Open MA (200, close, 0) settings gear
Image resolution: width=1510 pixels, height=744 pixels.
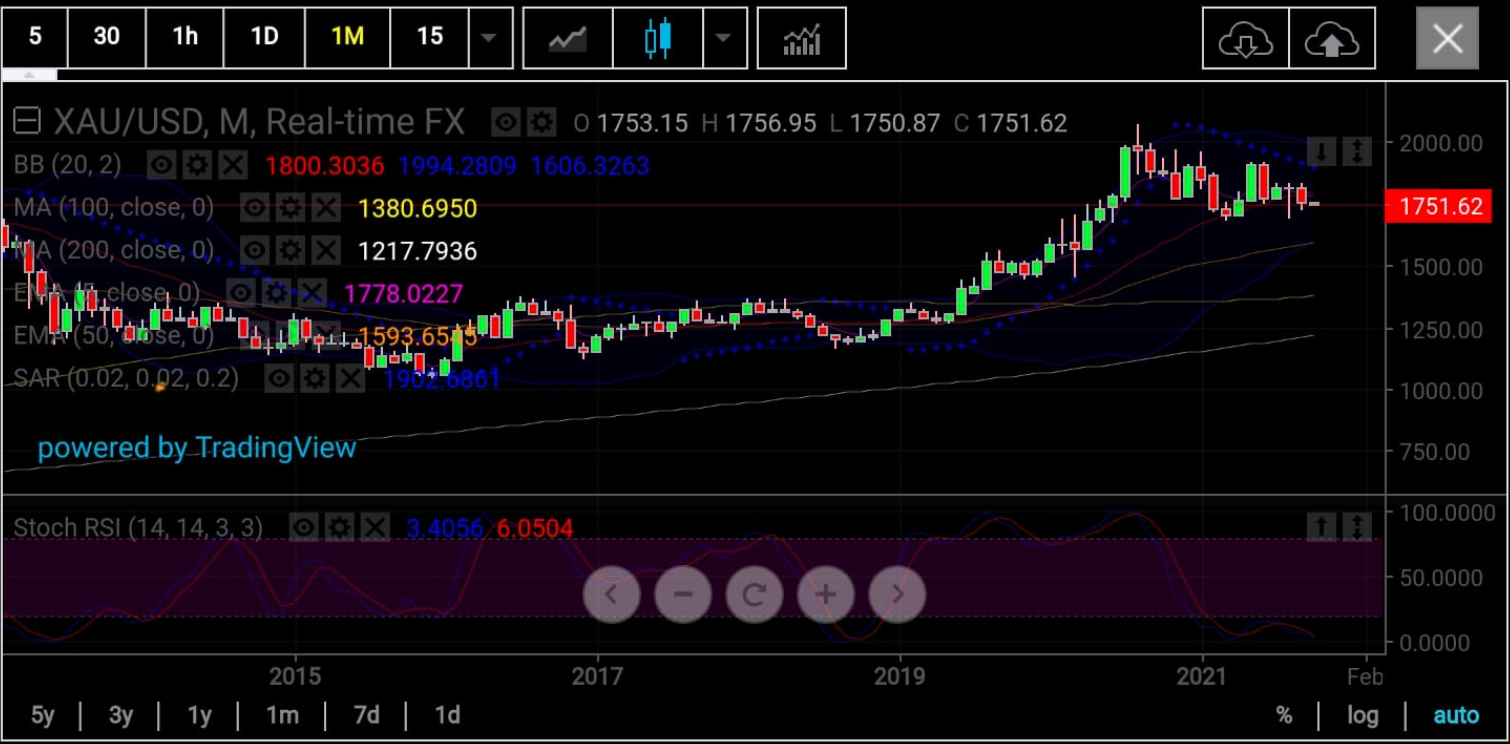click(x=290, y=250)
